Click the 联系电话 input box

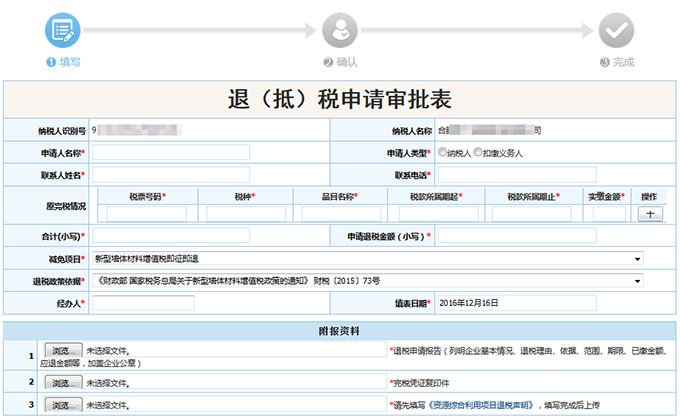[517, 175]
